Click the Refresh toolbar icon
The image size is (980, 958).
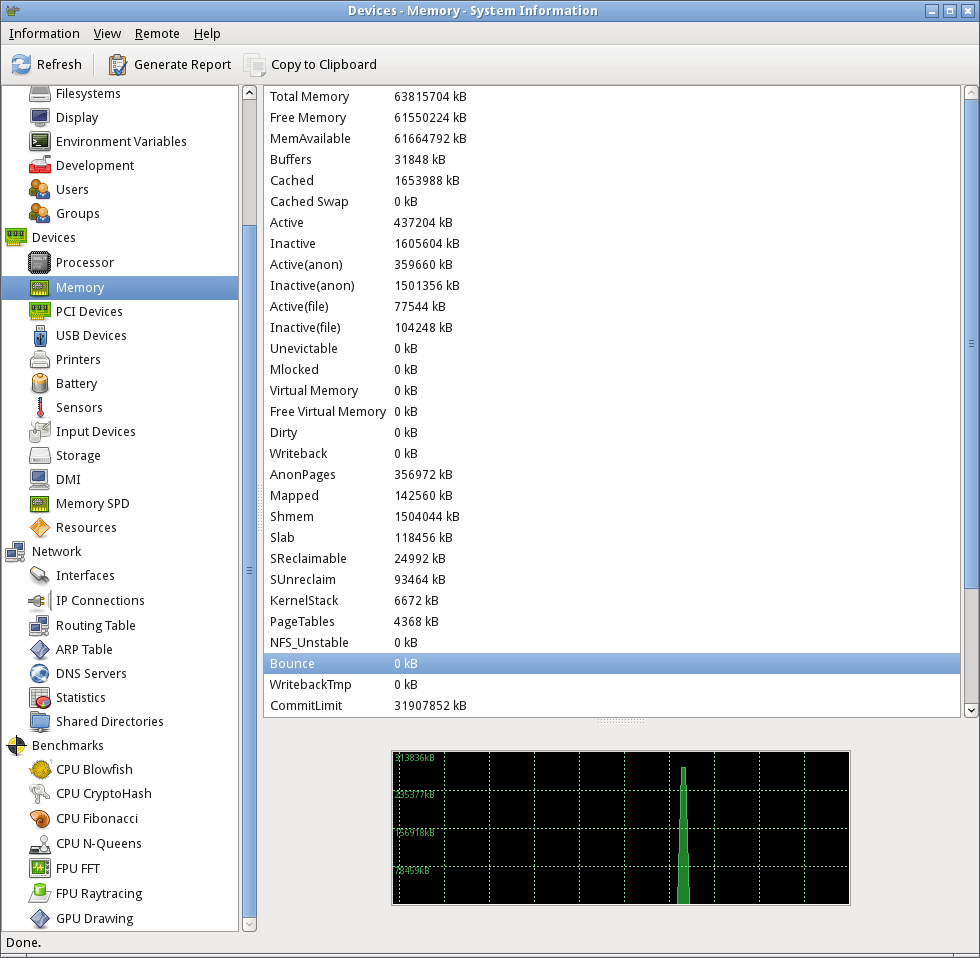(x=21, y=64)
